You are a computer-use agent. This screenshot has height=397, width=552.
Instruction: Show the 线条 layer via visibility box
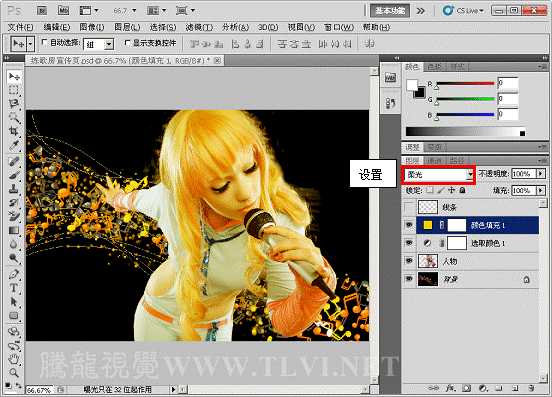[409, 207]
